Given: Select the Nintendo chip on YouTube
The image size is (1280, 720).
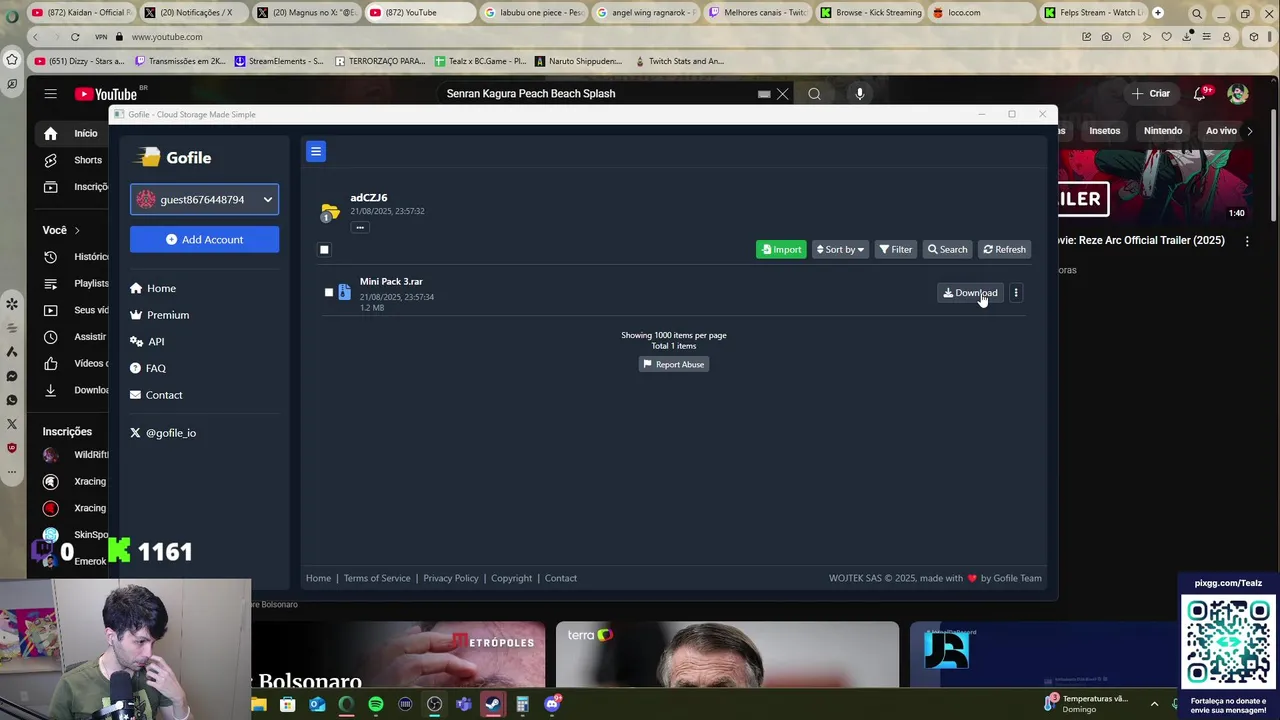Looking at the screenshot, I should (1163, 131).
